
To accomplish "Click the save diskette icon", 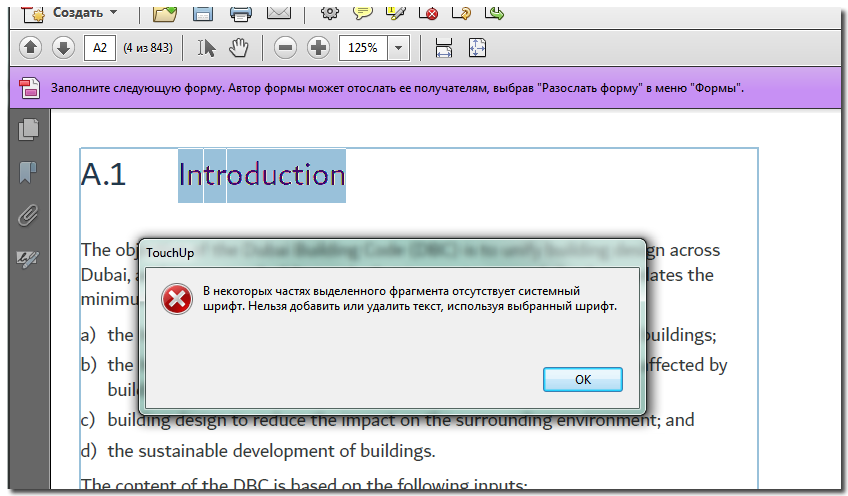I will click(x=202, y=13).
